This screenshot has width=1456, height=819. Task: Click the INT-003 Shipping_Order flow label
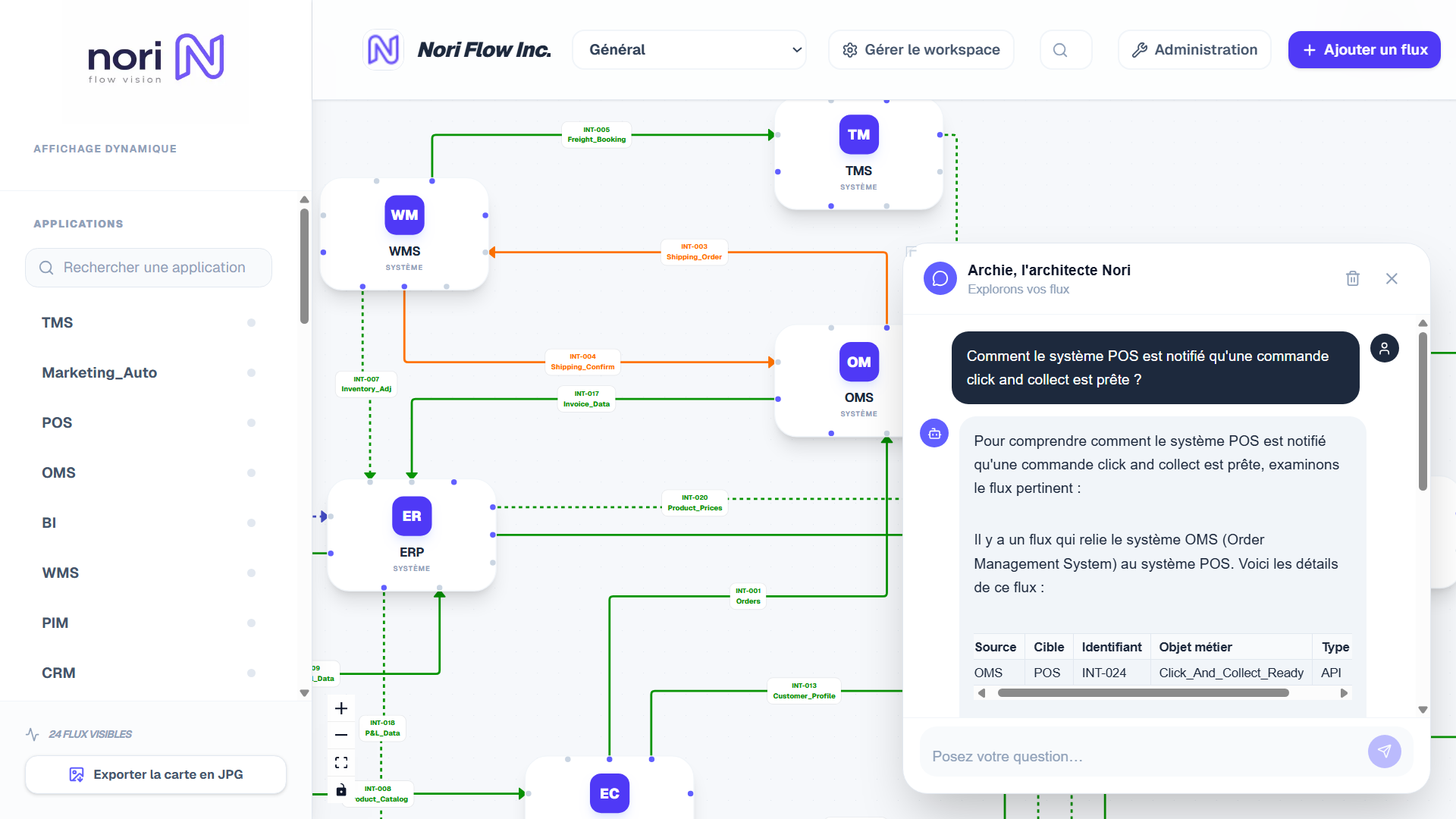click(x=694, y=252)
